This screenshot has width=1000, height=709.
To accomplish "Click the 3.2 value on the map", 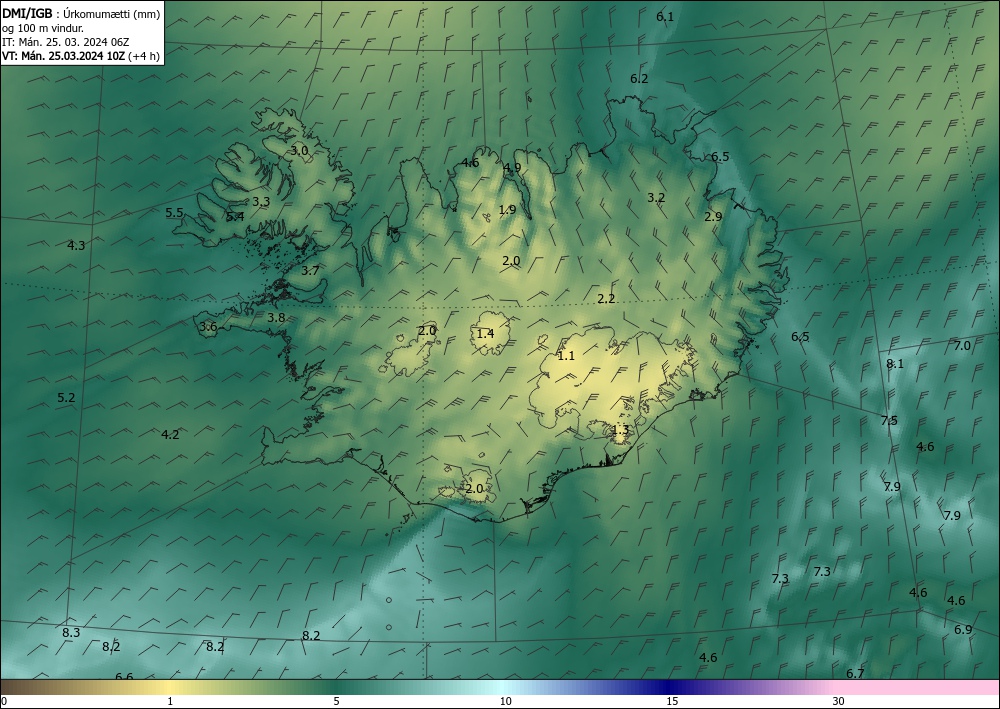I will pyautogui.click(x=656, y=198).
